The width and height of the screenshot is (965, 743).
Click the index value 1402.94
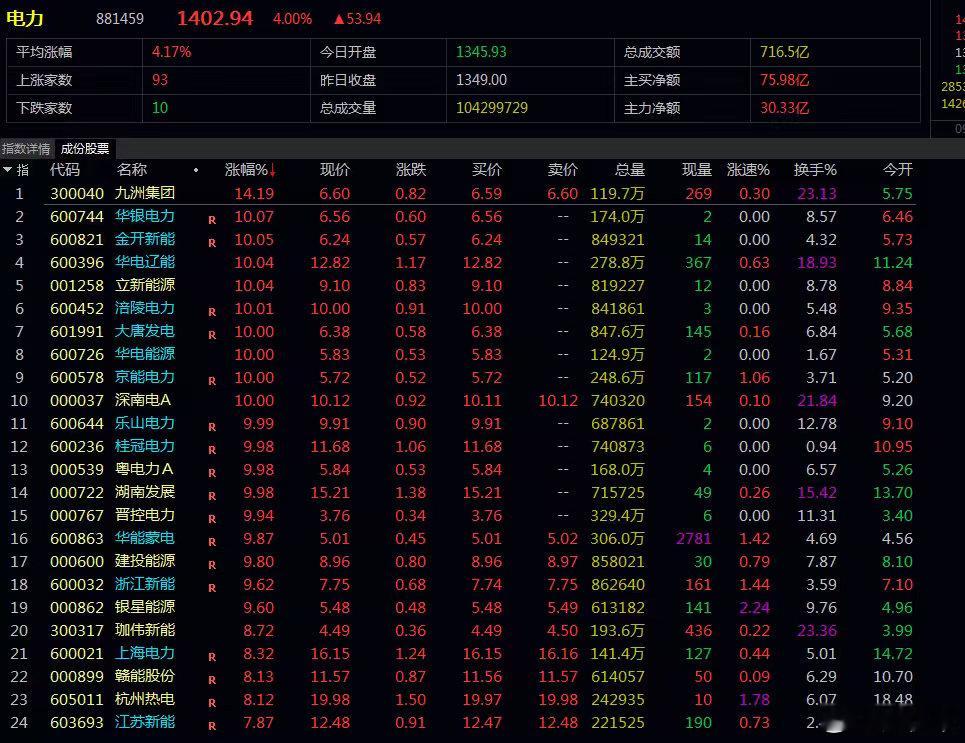point(215,18)
